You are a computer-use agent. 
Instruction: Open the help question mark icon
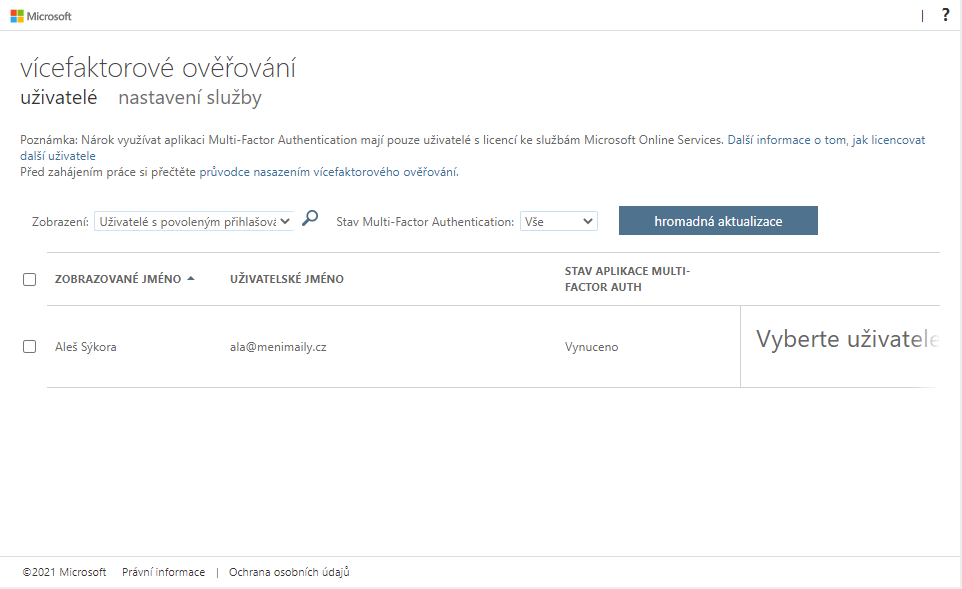tap(945, 15)
